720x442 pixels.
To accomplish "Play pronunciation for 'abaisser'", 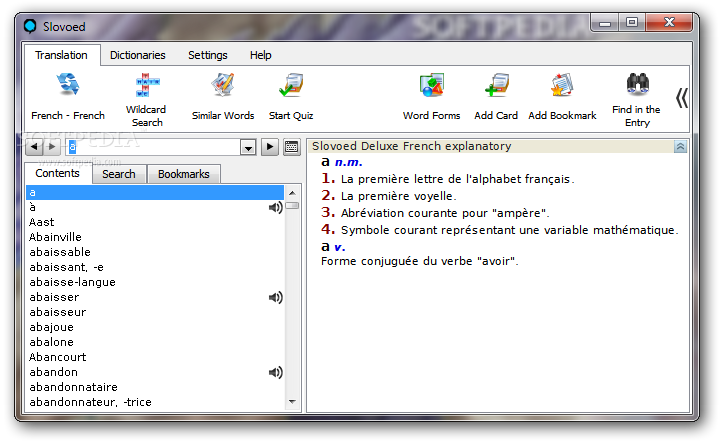I will click(276, 297).
